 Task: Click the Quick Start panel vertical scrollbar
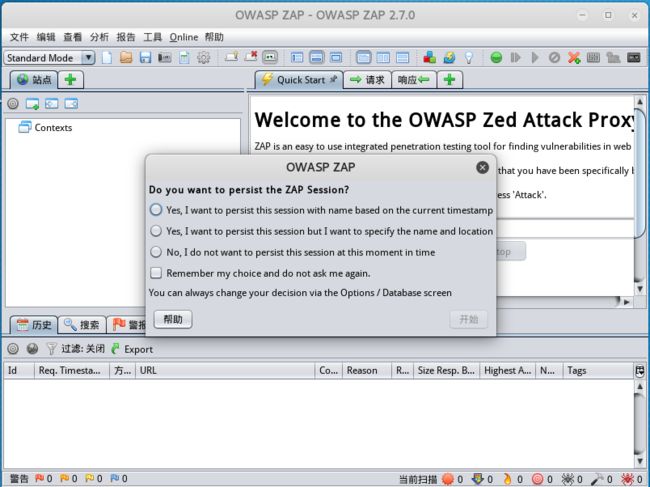coord(640,195)
